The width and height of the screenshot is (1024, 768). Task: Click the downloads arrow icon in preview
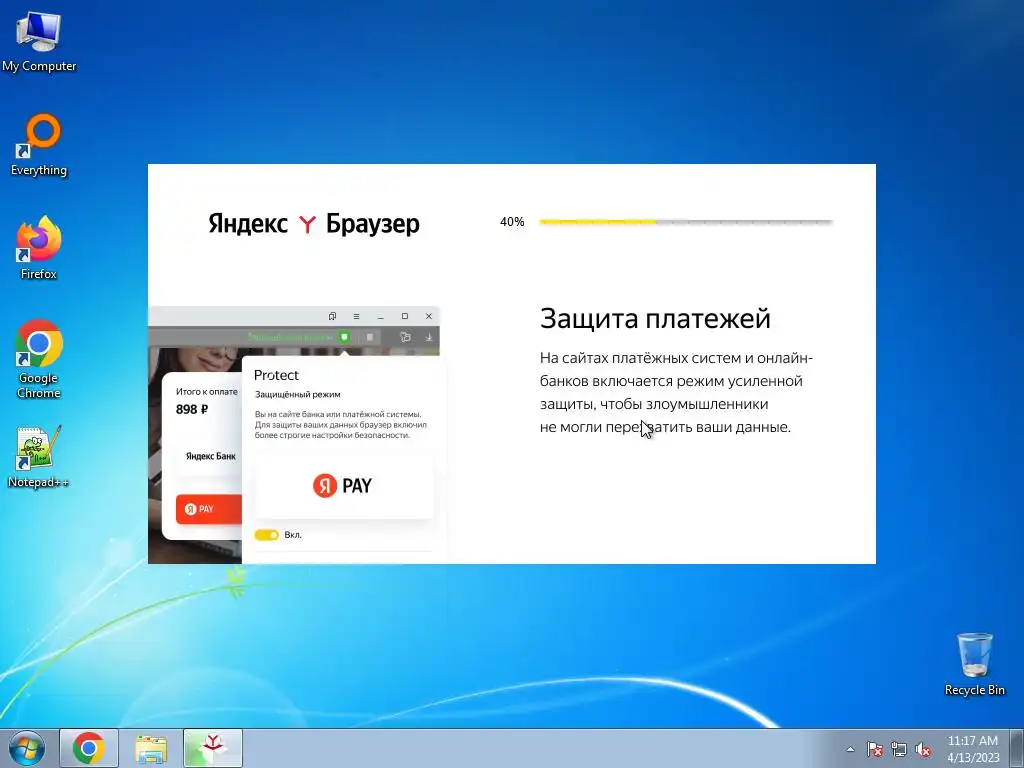point(429,337)
